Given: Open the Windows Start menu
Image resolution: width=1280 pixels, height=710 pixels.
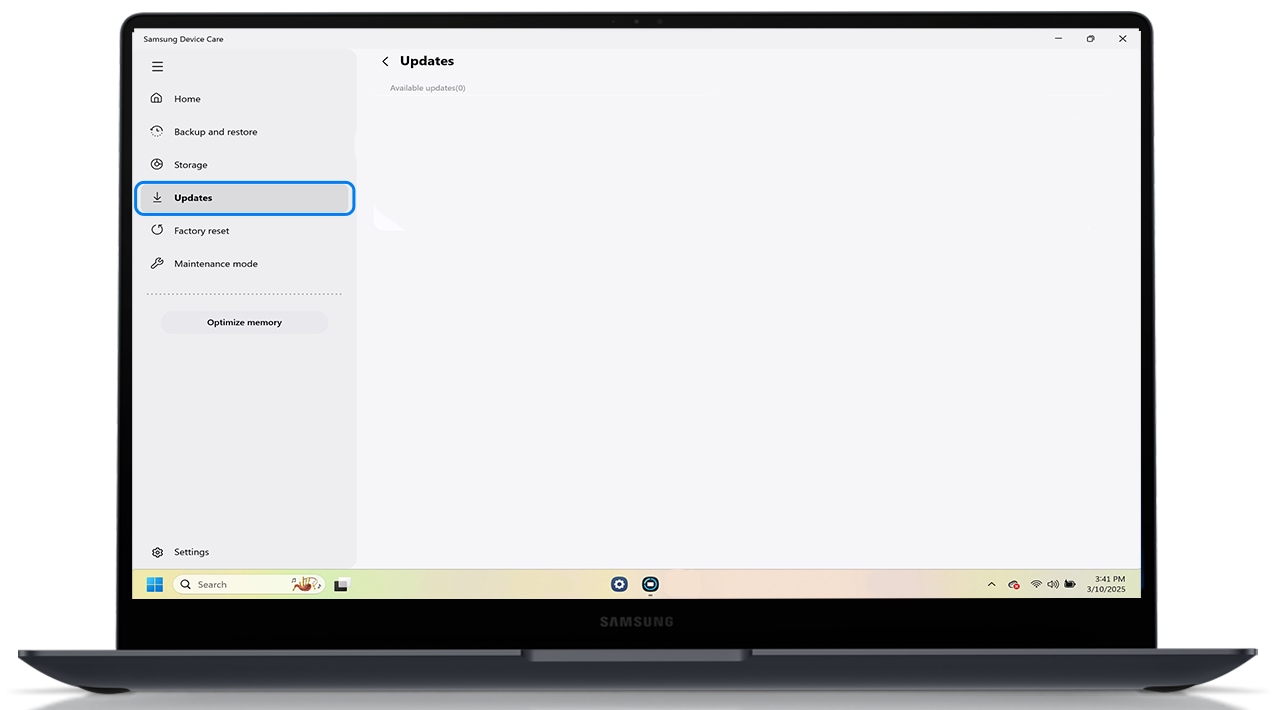Looking at the screenshot, I should (x=155, y=584).
